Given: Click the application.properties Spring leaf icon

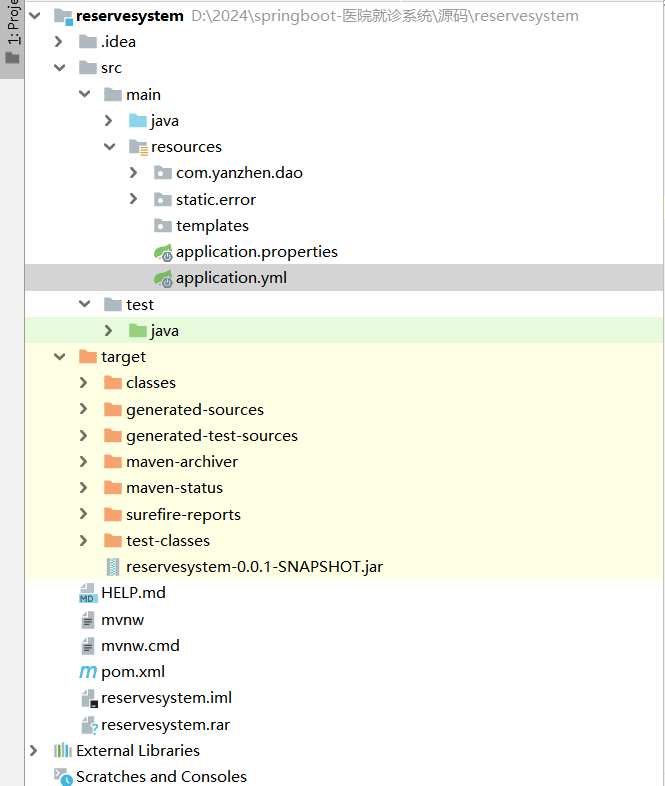Looking at the screenshot, I should (x=163, y=252).
